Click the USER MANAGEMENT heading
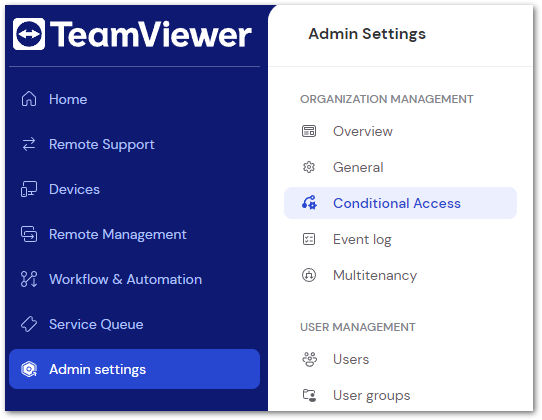The height and width of the screenshot is (420, 542). pyautogui.click(x=358, y=327)
